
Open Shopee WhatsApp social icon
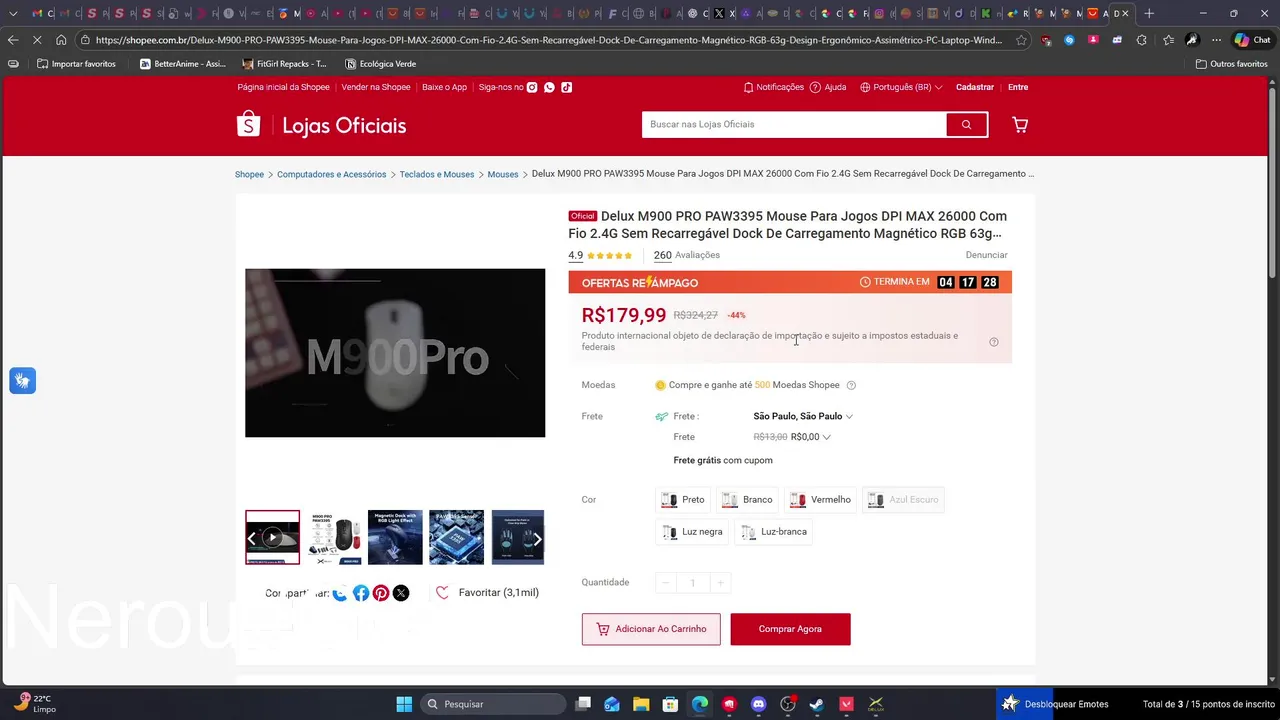[x=549, y=87]
